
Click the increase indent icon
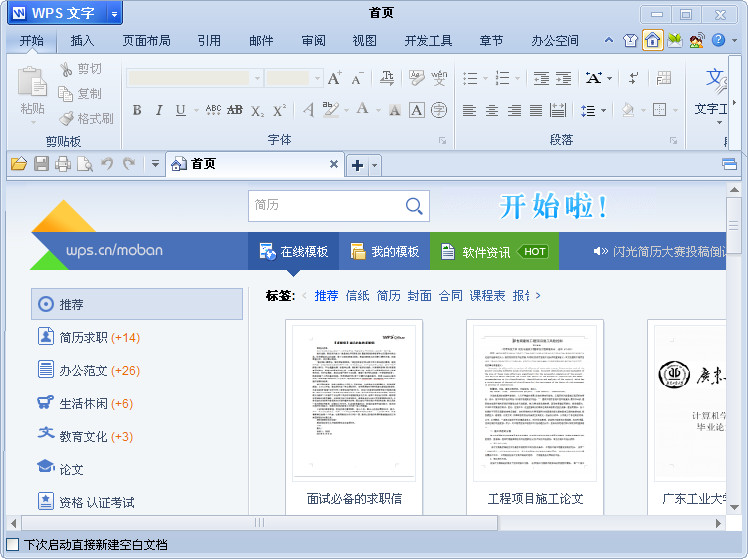click(563, 78)
